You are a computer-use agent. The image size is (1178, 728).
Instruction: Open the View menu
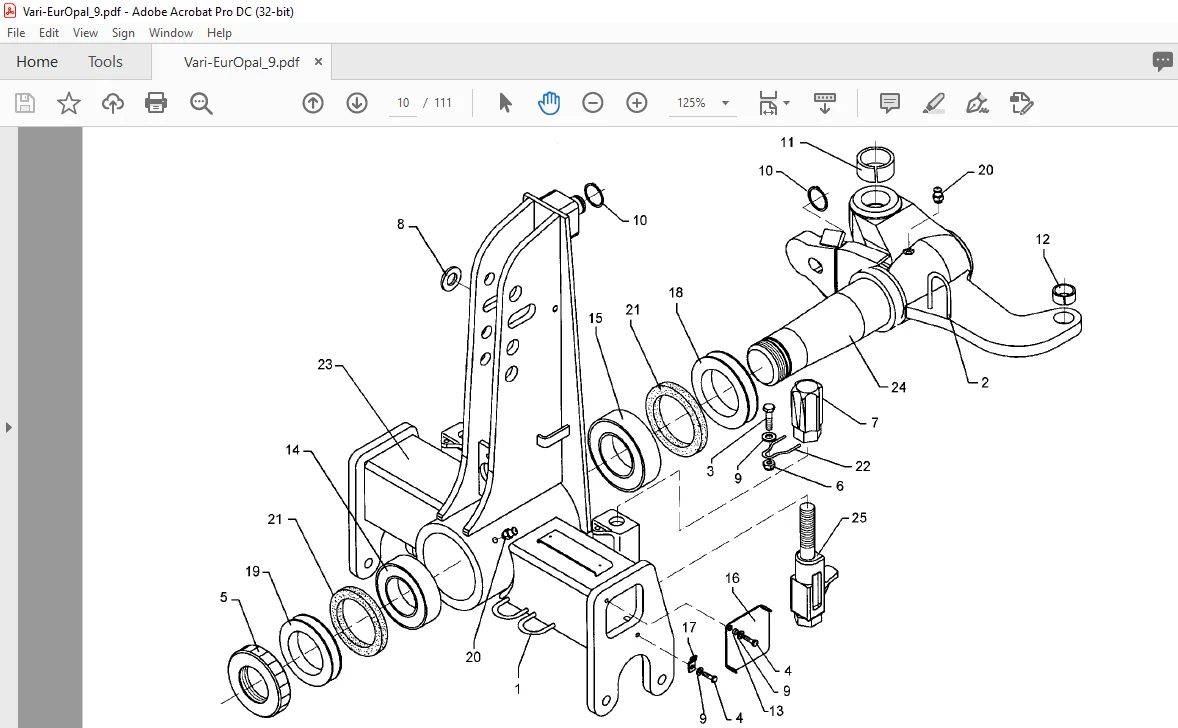(85, 33)
